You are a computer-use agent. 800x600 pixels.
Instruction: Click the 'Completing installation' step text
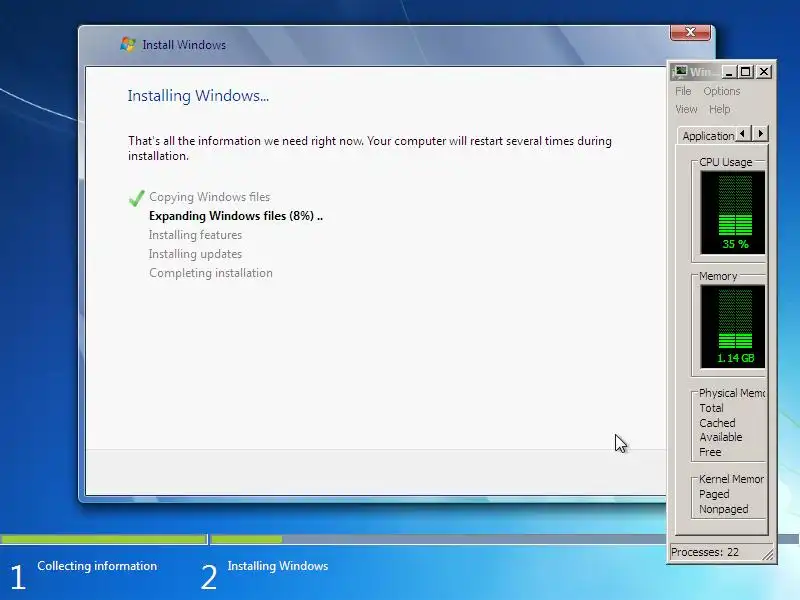[x=211, y=273]
